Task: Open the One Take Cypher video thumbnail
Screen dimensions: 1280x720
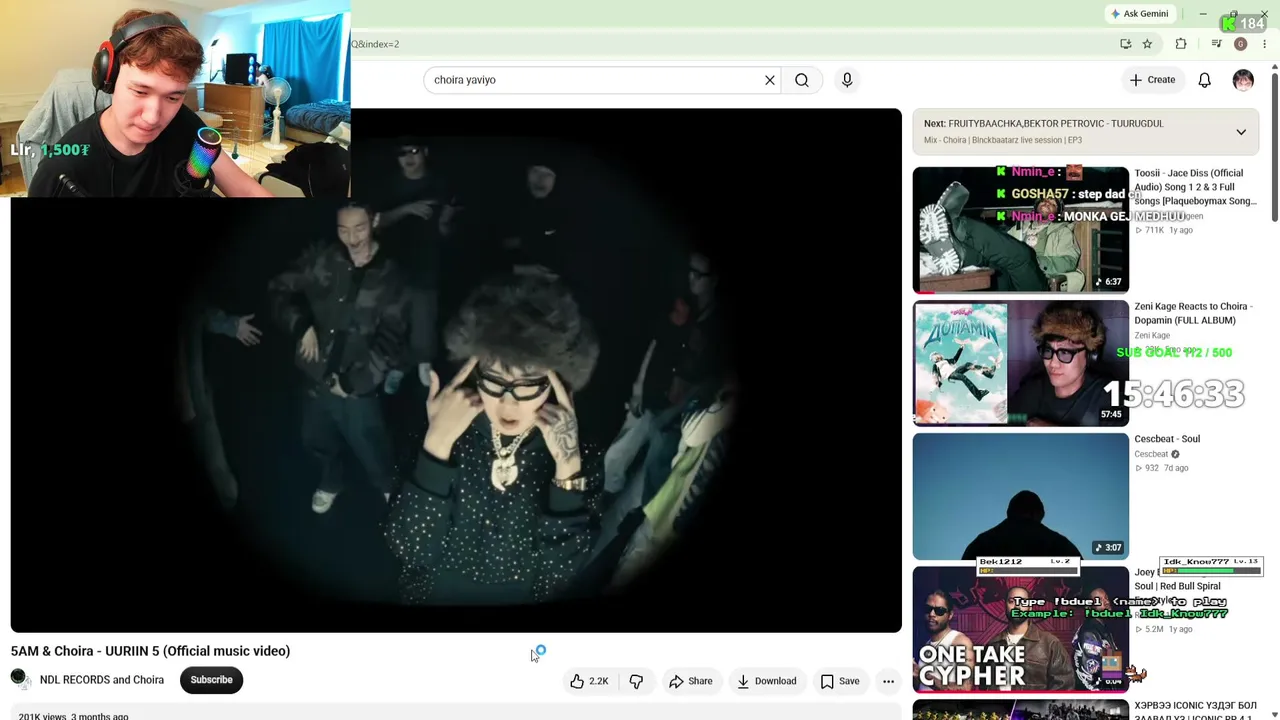Action: [x=1020, y=630]
